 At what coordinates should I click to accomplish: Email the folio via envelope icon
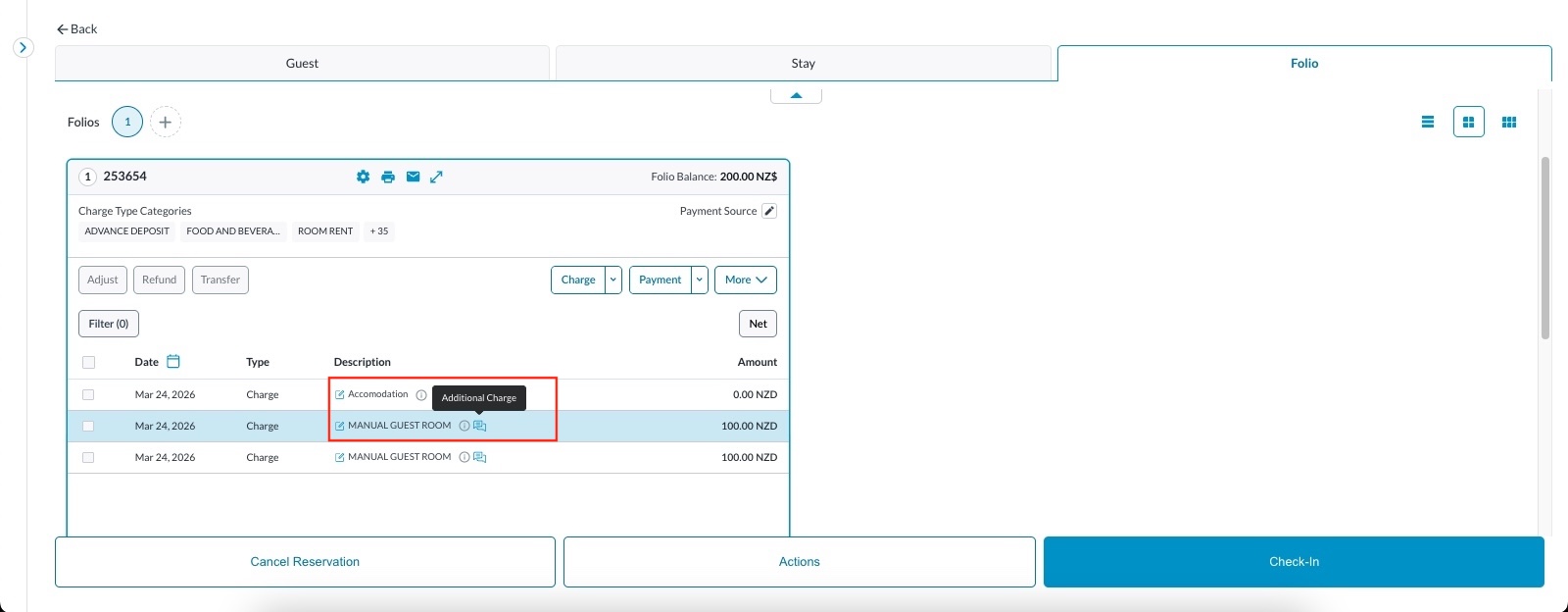[x=413, y=177]
